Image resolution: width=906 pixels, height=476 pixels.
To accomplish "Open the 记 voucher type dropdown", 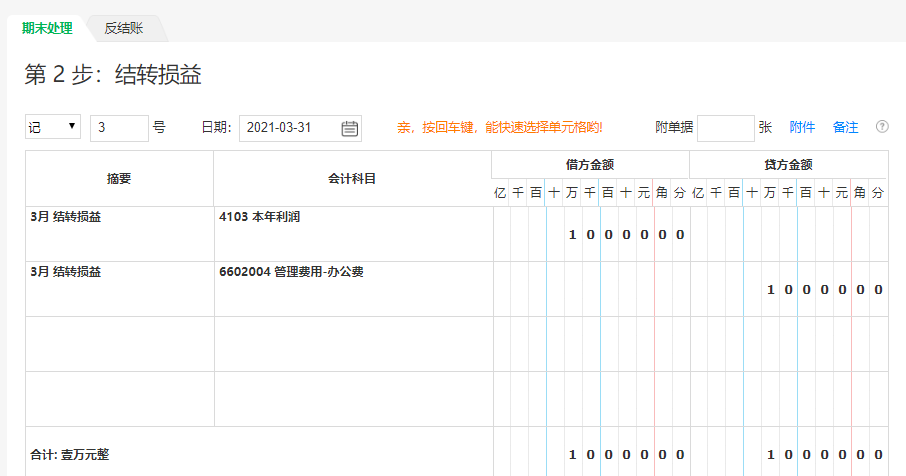I will (x=53, y=127).
